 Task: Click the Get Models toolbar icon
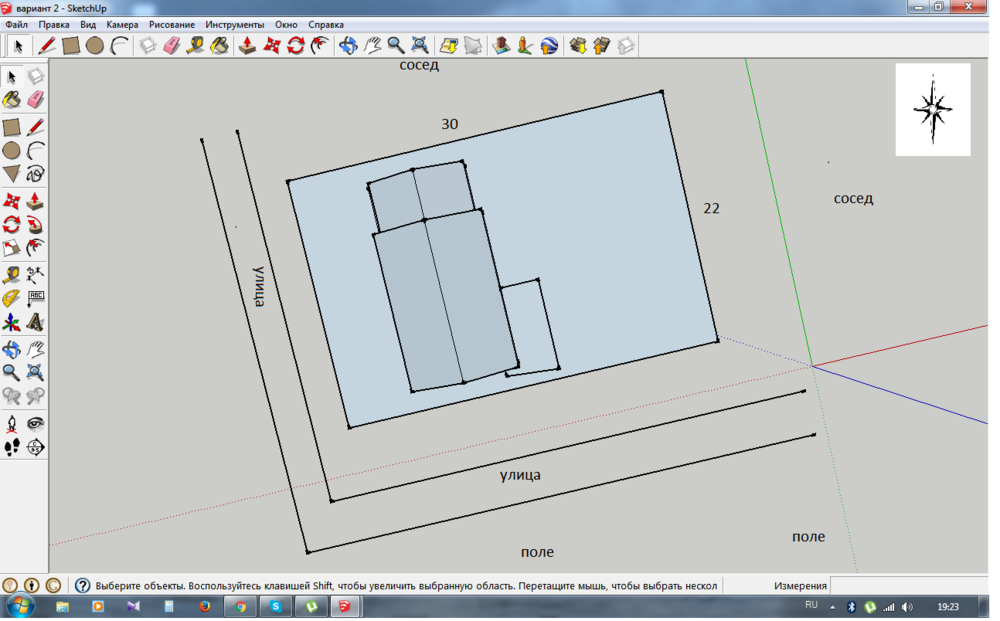578,46
